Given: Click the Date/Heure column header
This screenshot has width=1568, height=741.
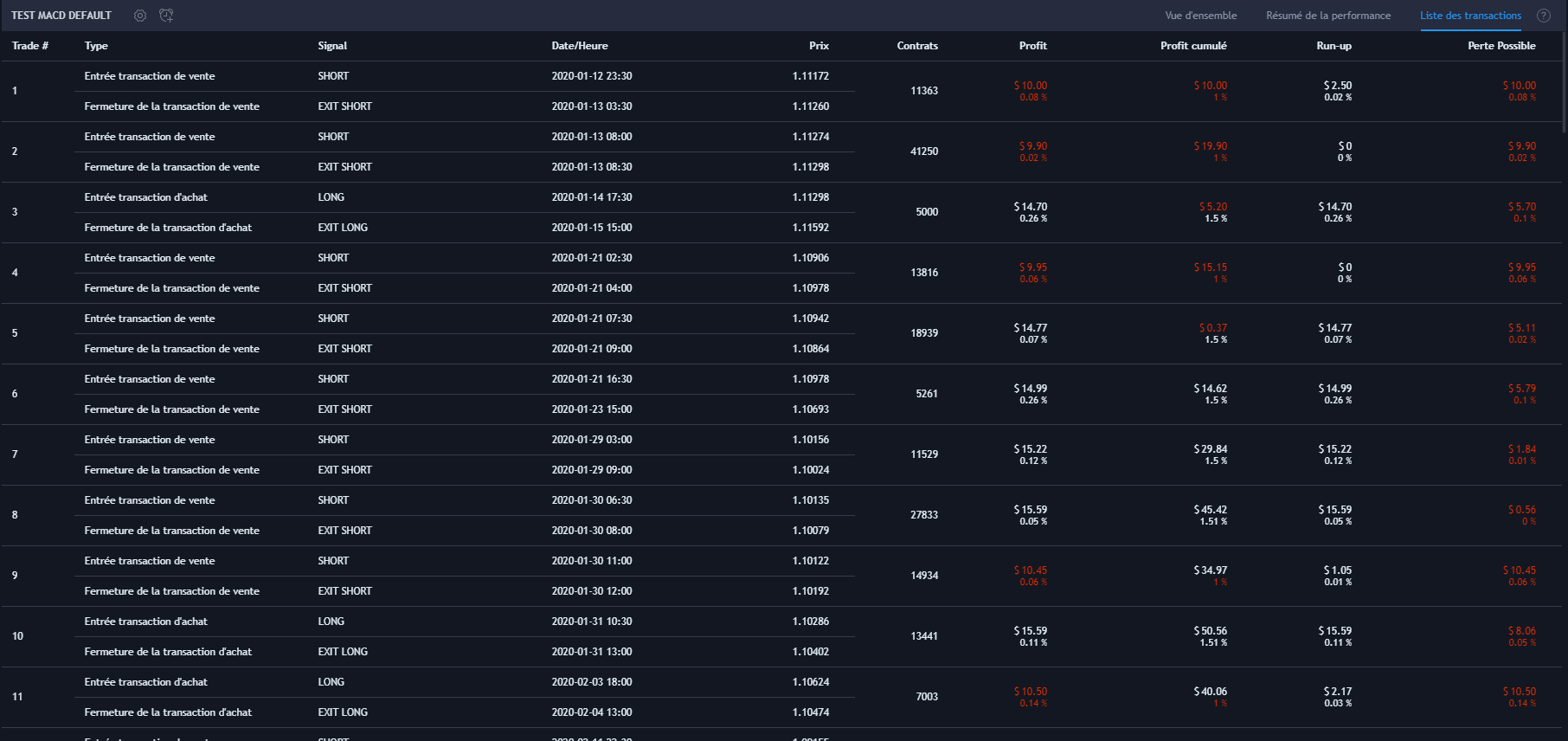Looking at the screenshot, I should click(580, 46).
